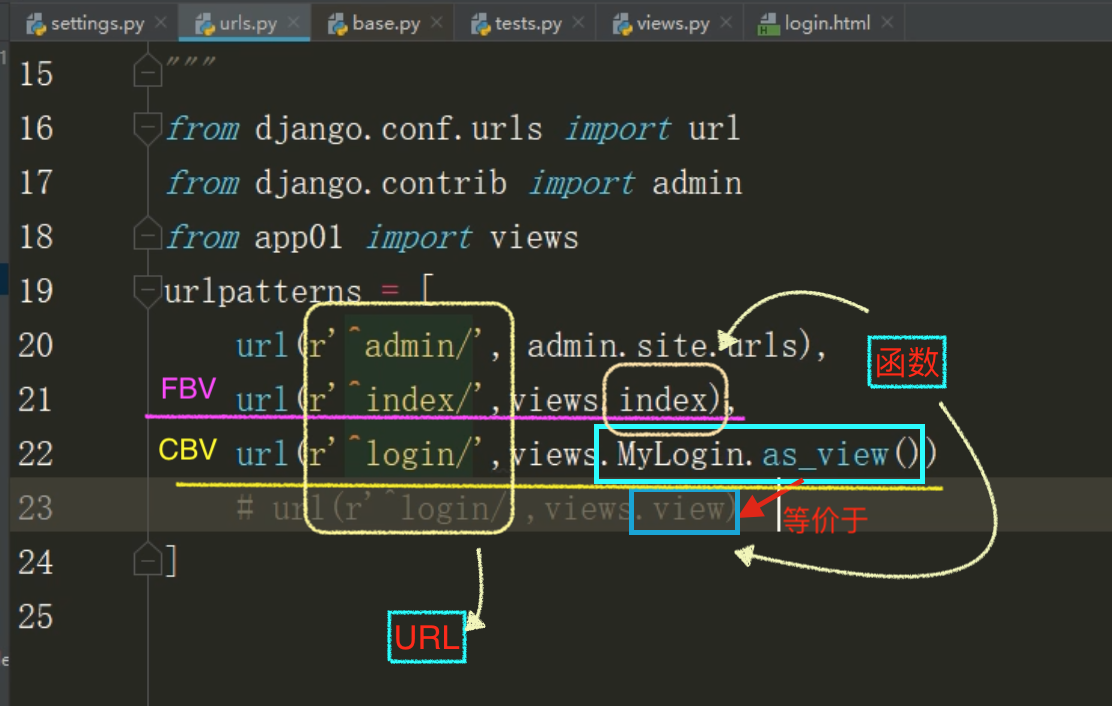The image size is (1112, 706).
Task: Collapse the docstring fold marker on line 15
Action: (x=148, y=74)
